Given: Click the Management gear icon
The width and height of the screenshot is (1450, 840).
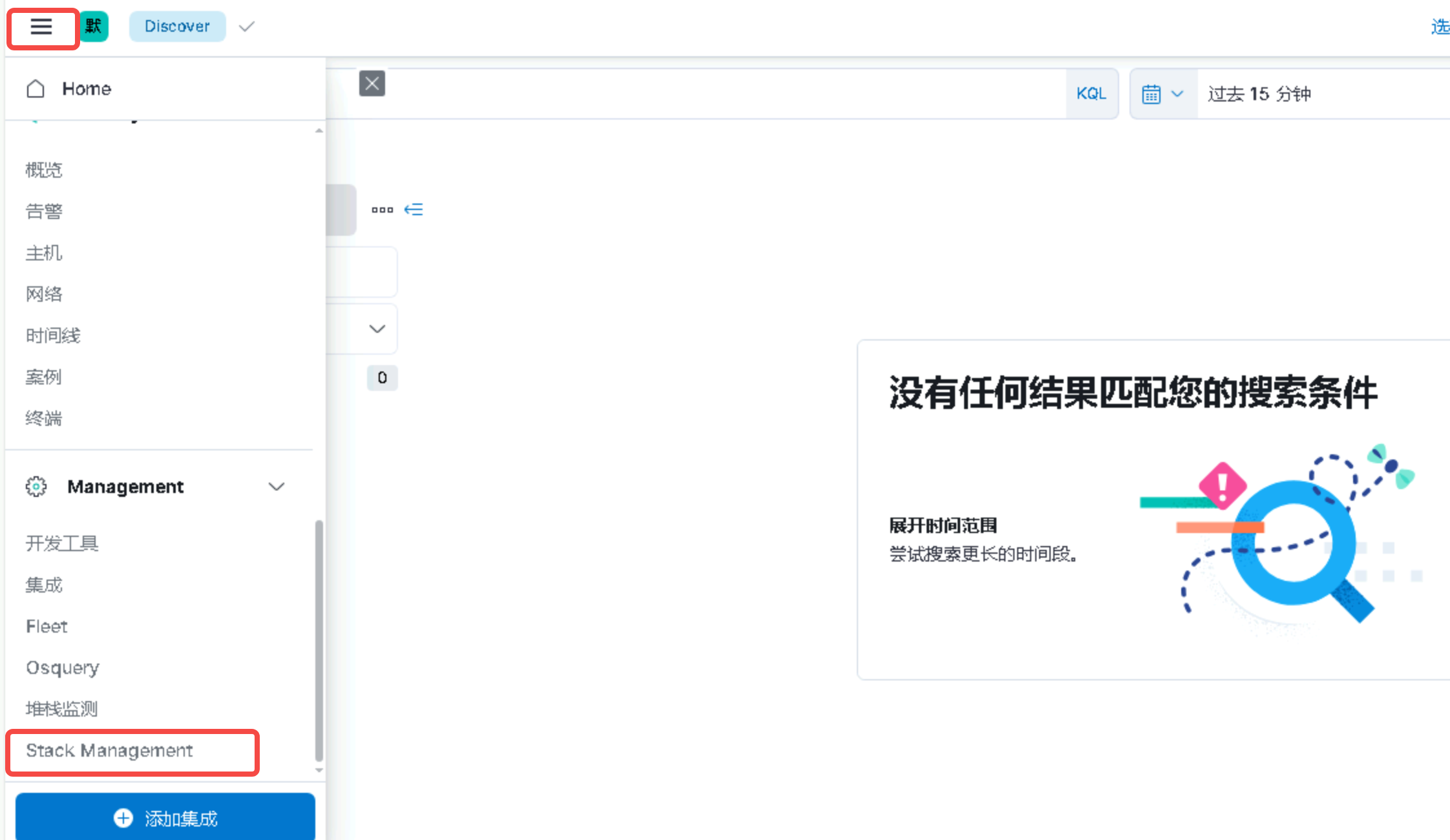Looking at the screenshot, I should coord(36,487).
